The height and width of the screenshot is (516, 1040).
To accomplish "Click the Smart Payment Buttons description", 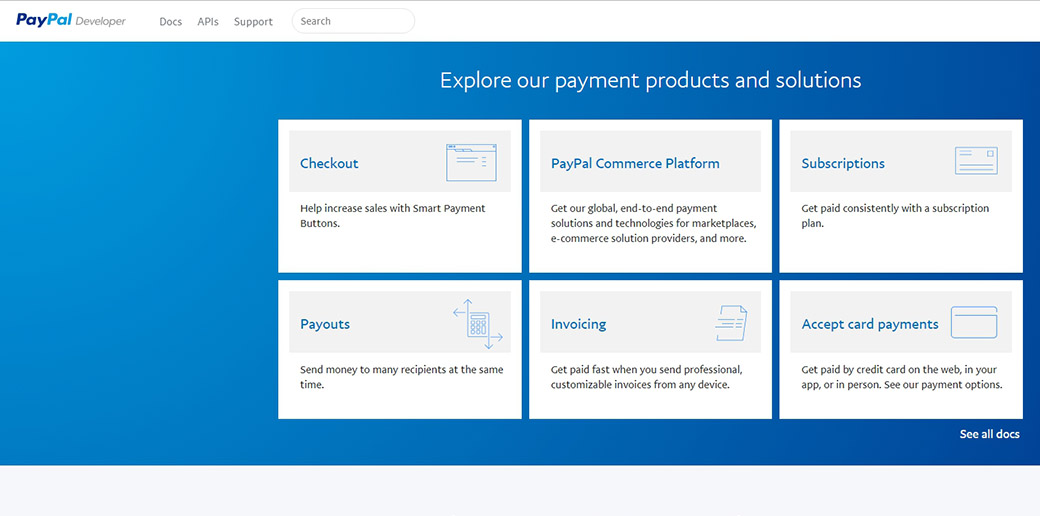I will pyautogui.click(x=392, y=216).
